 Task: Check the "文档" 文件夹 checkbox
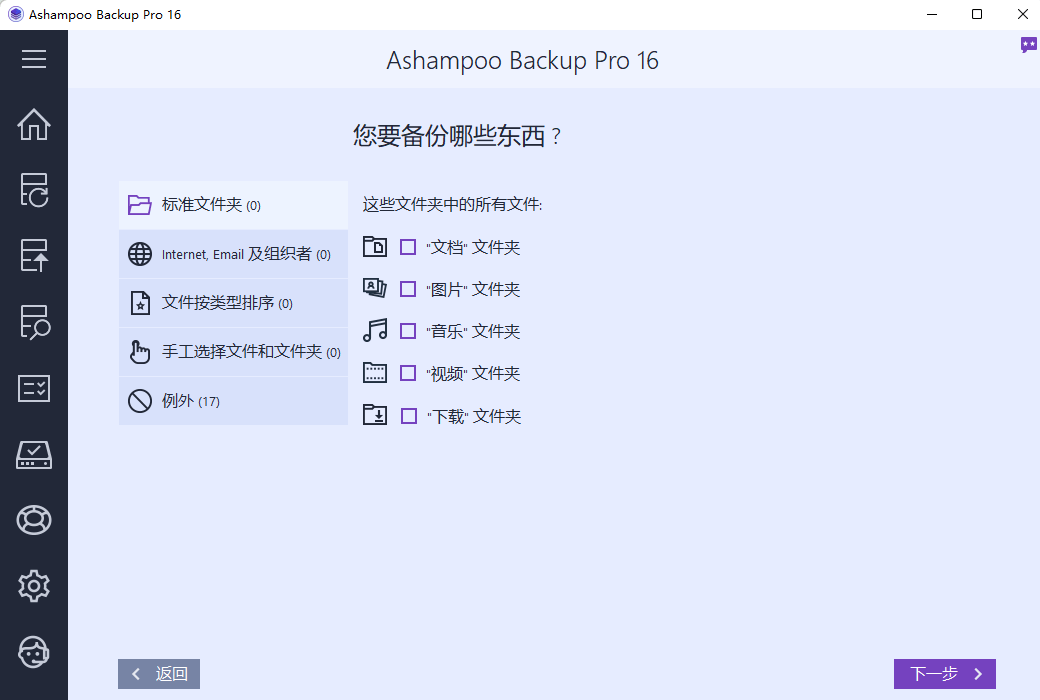(x=408, y=247)
